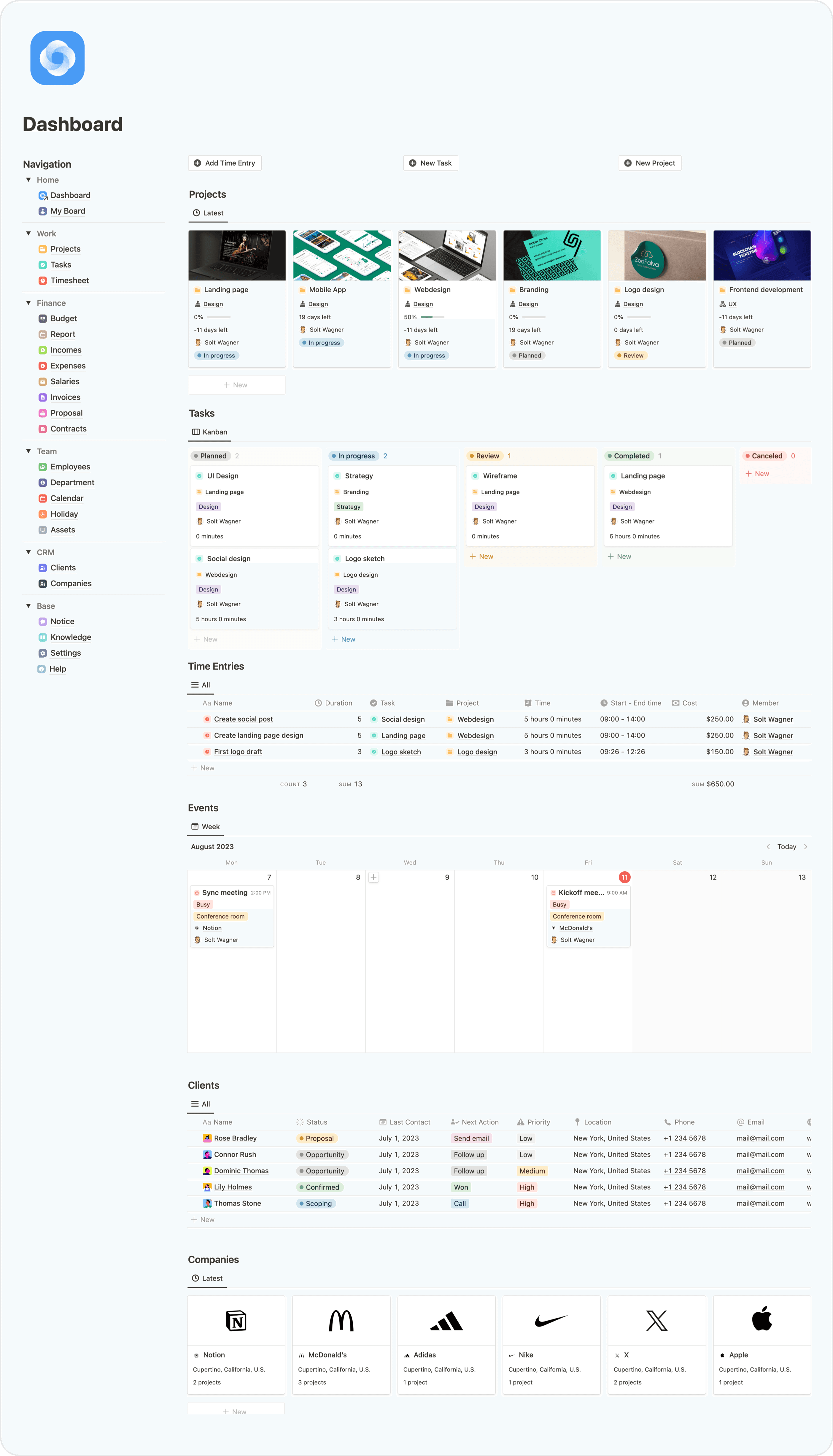Click the Invoices icon in sidebar
The image size is (833, 1456).
(42, 397)
